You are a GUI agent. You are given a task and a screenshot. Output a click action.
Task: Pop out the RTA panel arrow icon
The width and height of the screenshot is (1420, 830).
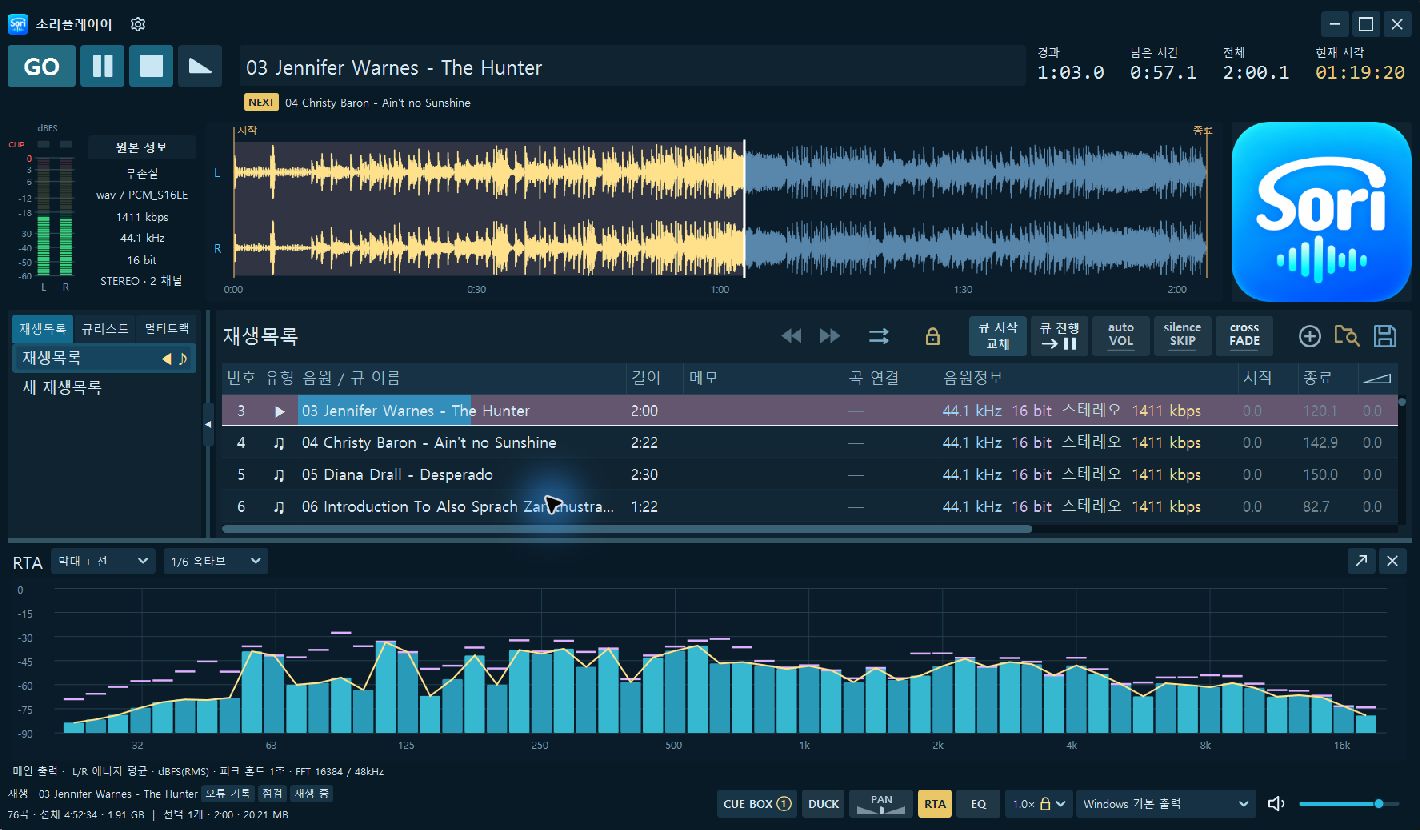[1361, 561]
